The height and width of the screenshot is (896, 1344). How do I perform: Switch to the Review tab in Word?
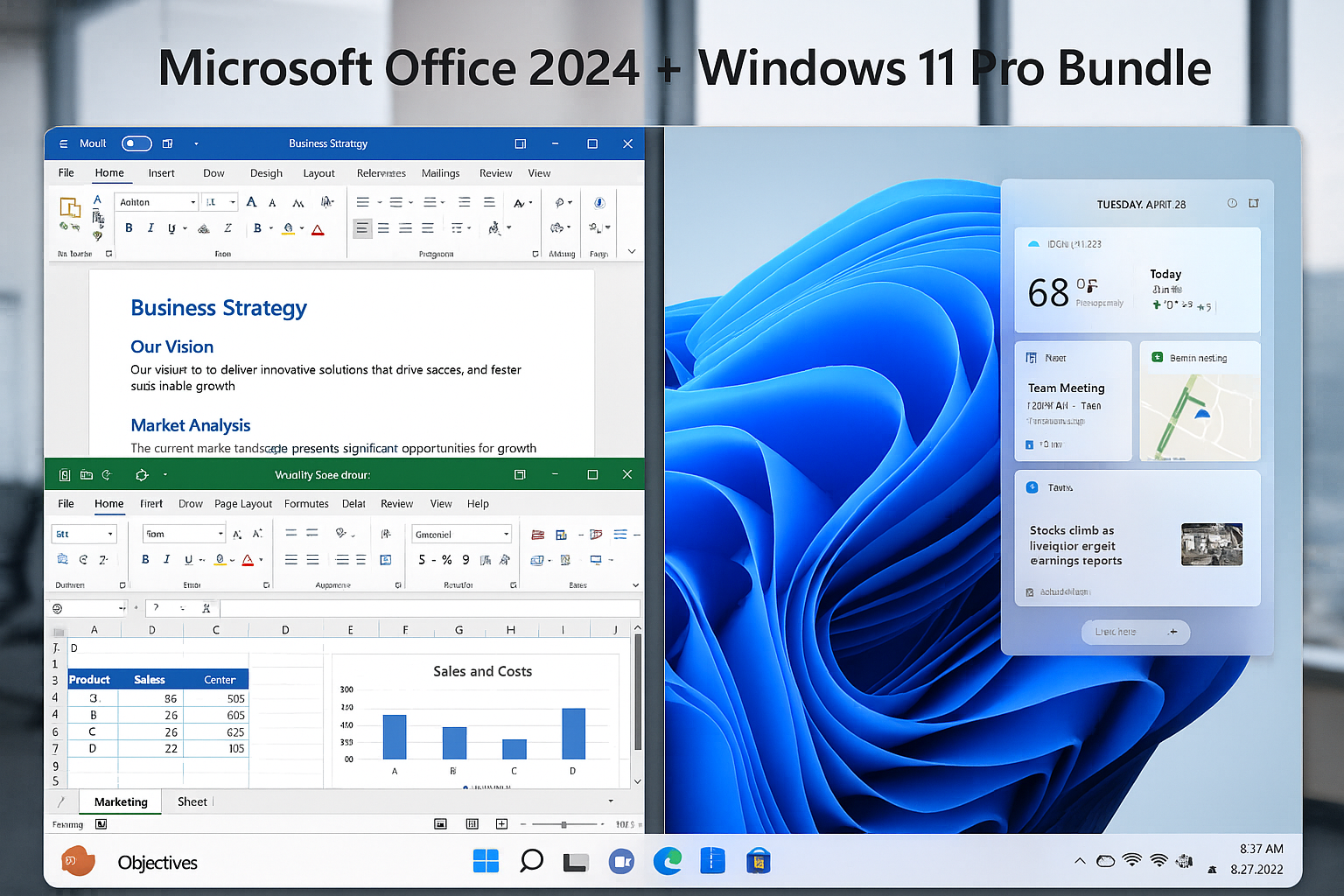point(495,172)
